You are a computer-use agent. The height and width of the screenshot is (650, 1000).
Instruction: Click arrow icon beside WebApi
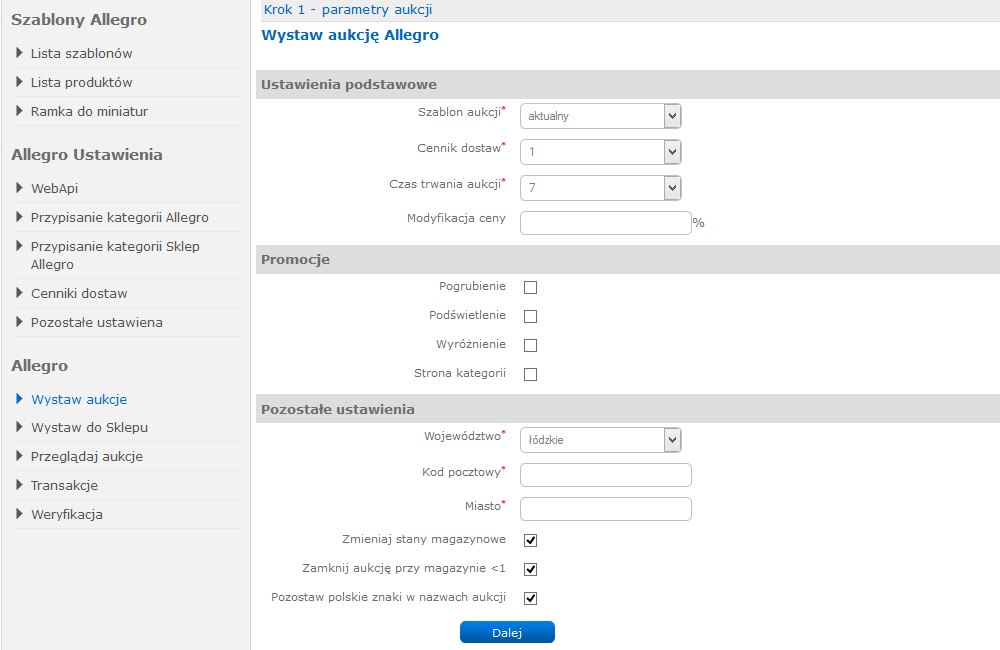(19, 188)
